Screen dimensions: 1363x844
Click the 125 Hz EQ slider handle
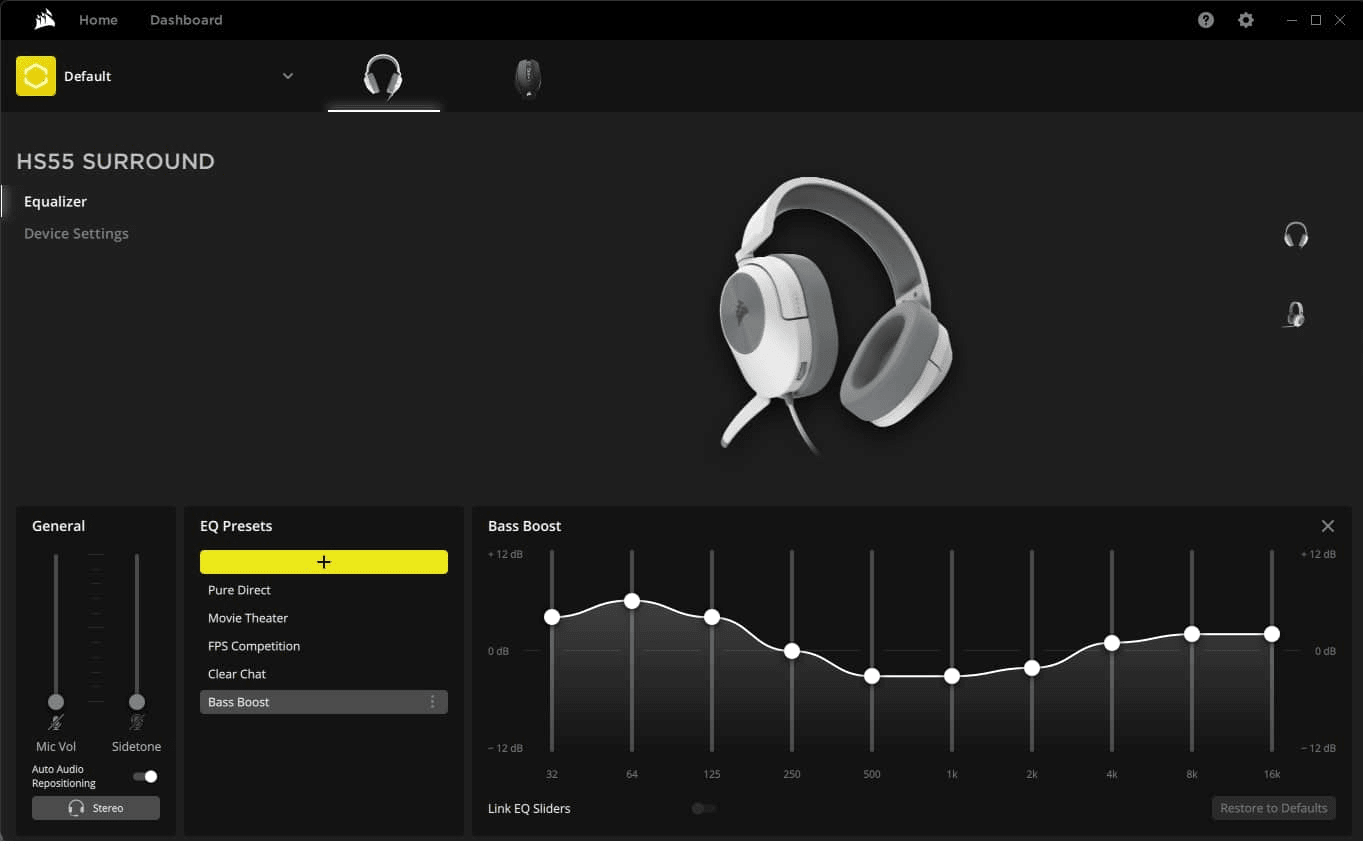pyautogui.click(x=712, y=617)
